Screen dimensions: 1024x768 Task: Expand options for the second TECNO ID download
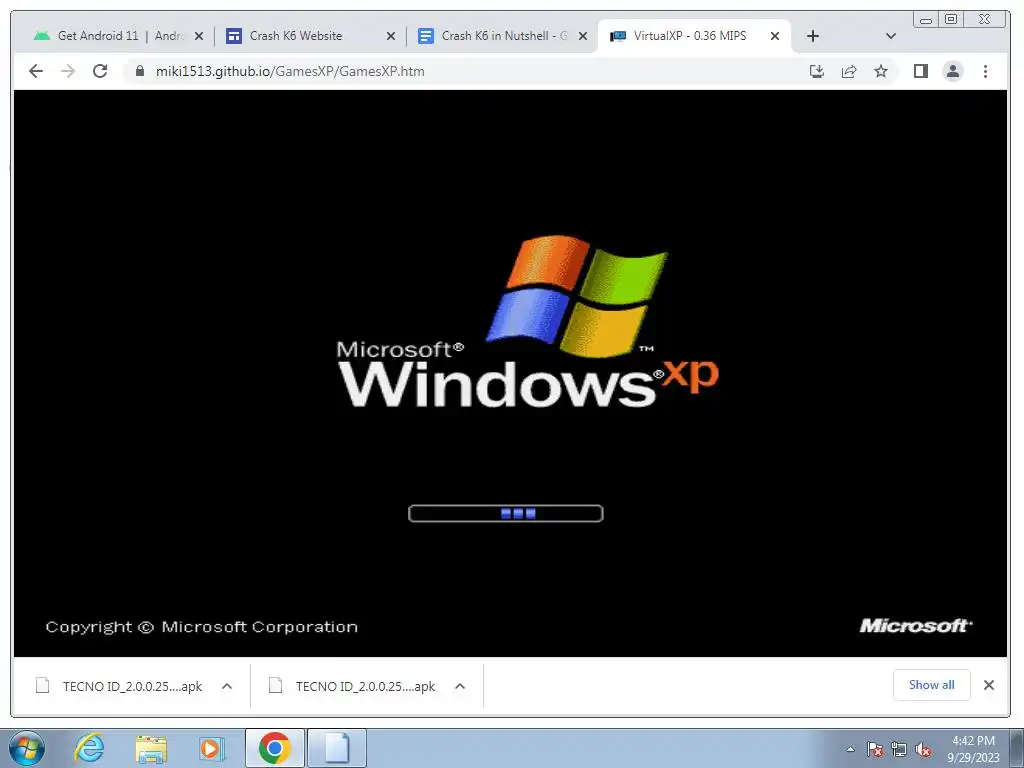point(460,686)
